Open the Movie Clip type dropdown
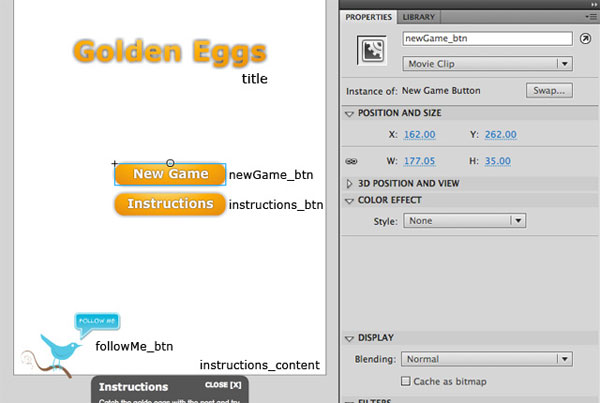Image resolution: width=600 pixels, height=403 pixels. click(x=488, y=64)
